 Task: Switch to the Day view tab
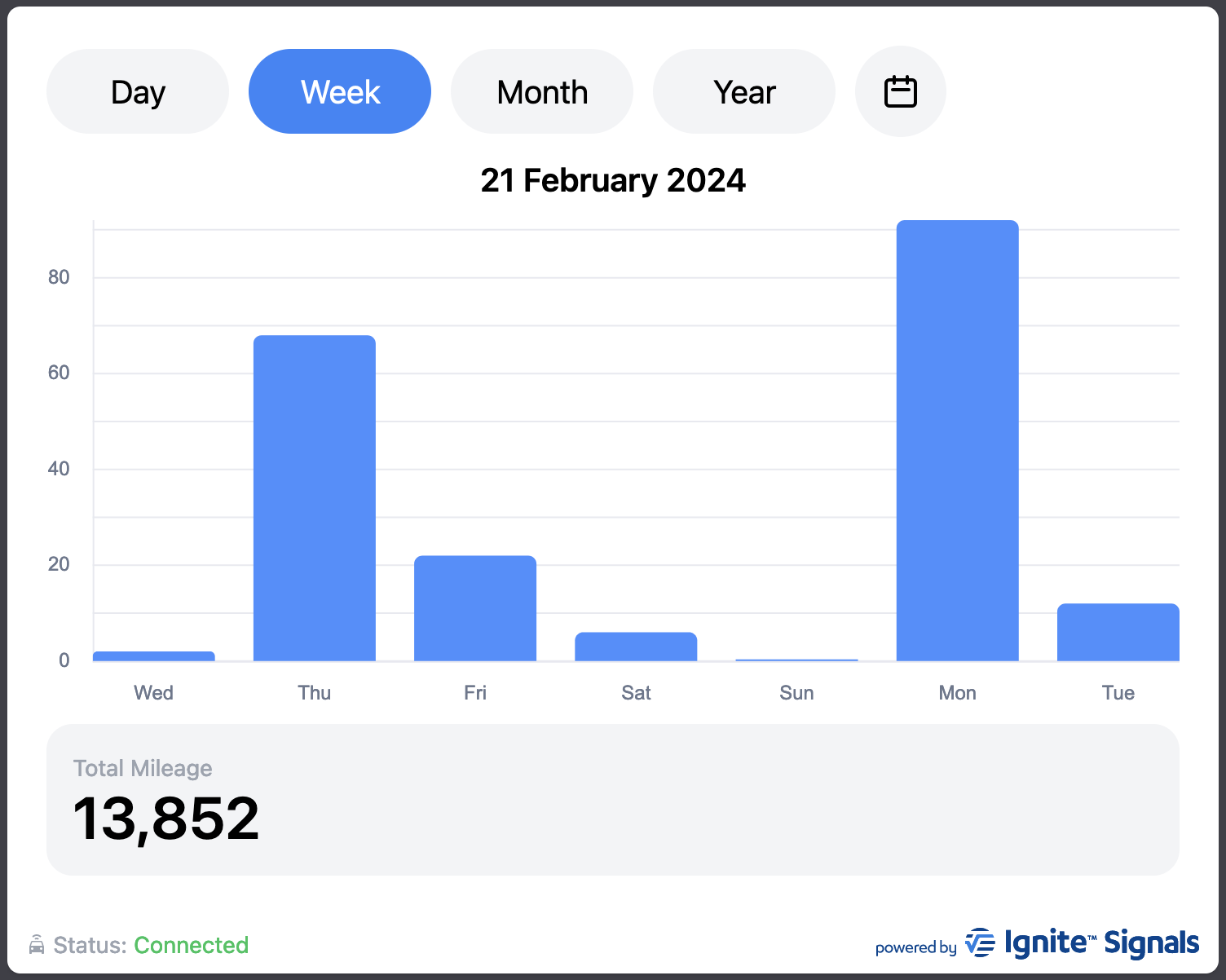click(138, 91)
